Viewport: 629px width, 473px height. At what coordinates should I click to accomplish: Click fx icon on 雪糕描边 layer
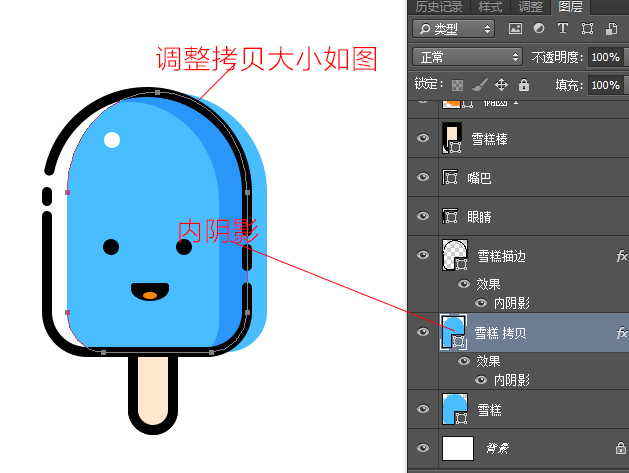622,256
